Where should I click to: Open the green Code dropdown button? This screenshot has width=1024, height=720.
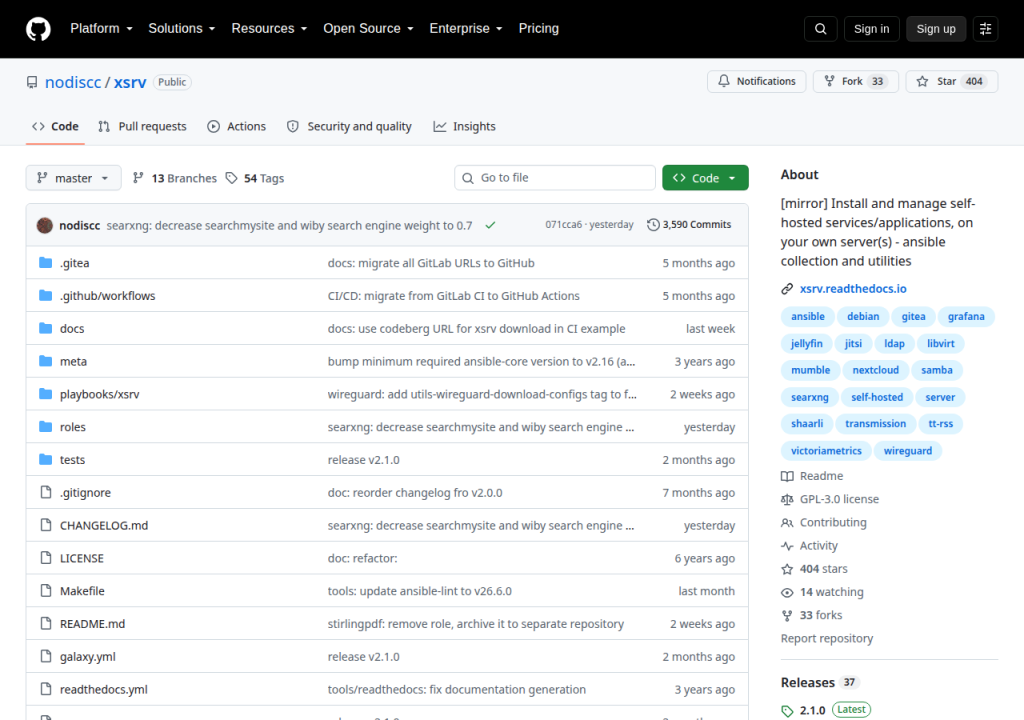[x=705, y=178]
